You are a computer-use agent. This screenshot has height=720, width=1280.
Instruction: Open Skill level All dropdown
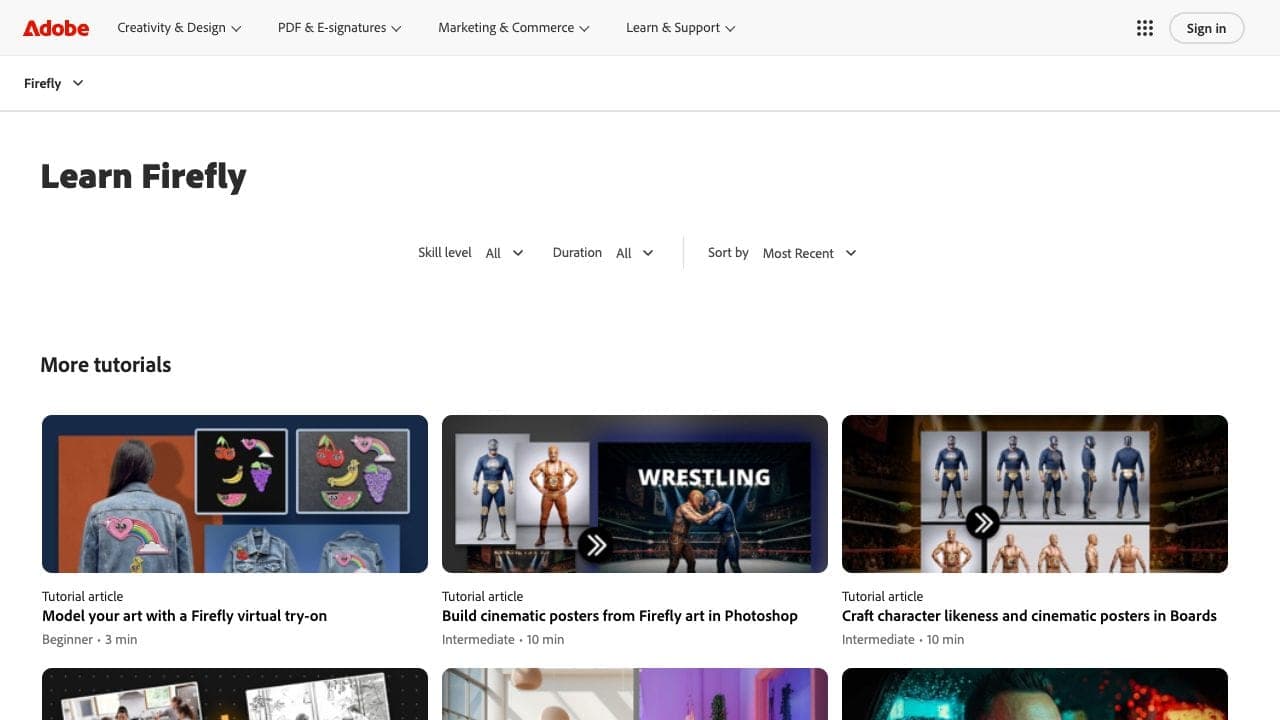[x=505, y=253]
